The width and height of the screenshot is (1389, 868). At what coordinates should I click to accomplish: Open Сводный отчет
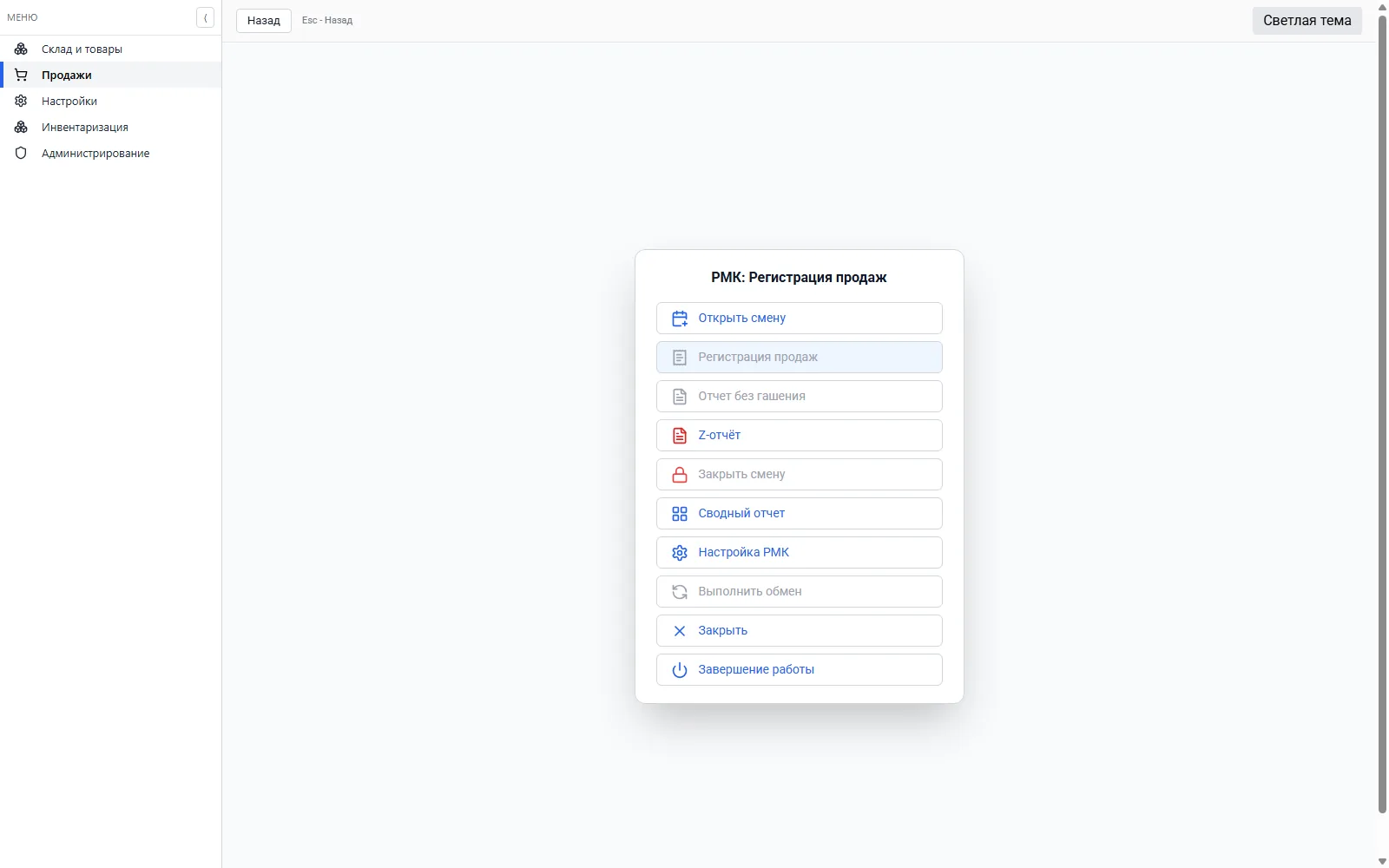coord(800,514)
